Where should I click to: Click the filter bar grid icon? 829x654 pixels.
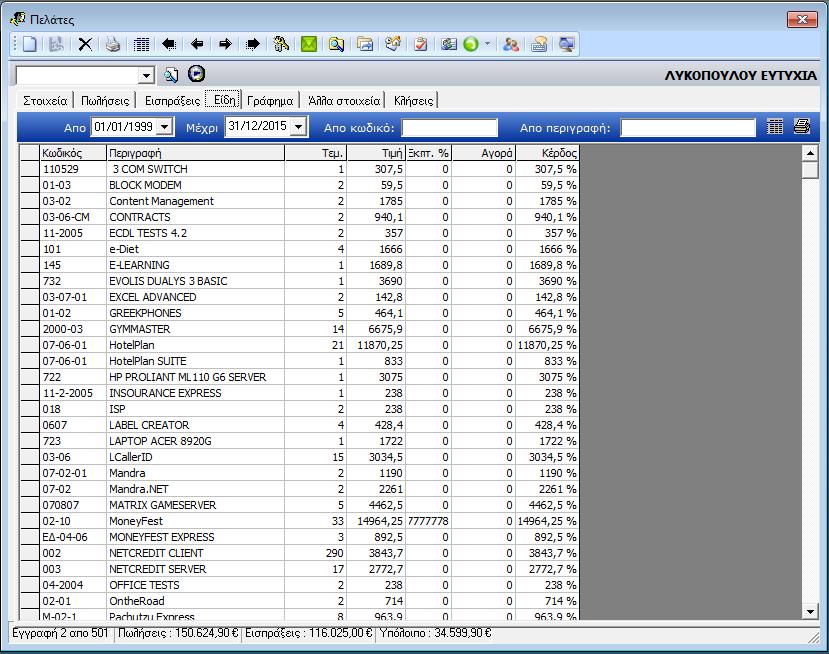coord(775,127)
